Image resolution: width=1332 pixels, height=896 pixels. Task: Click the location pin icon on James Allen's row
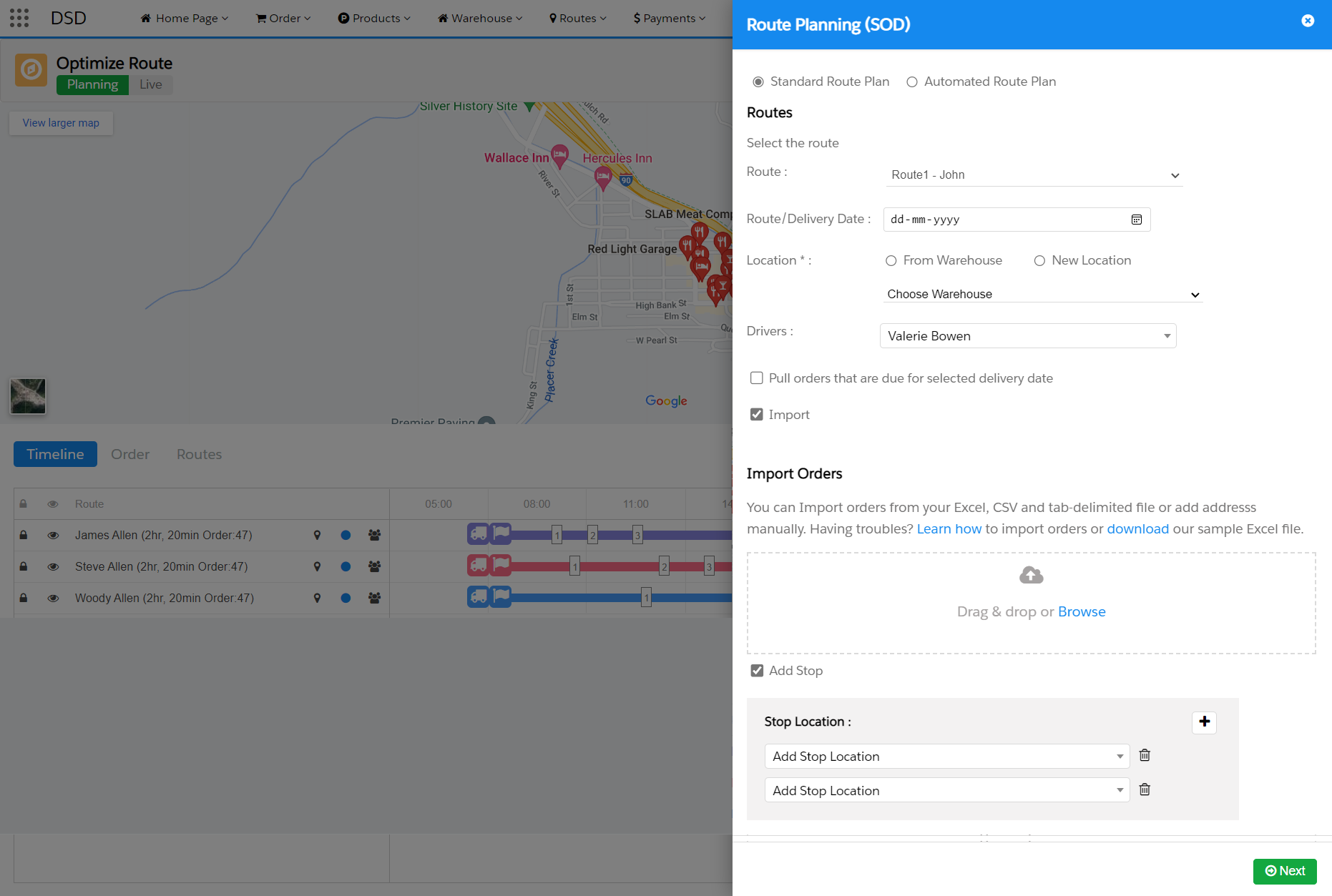[x=317, y=535]
